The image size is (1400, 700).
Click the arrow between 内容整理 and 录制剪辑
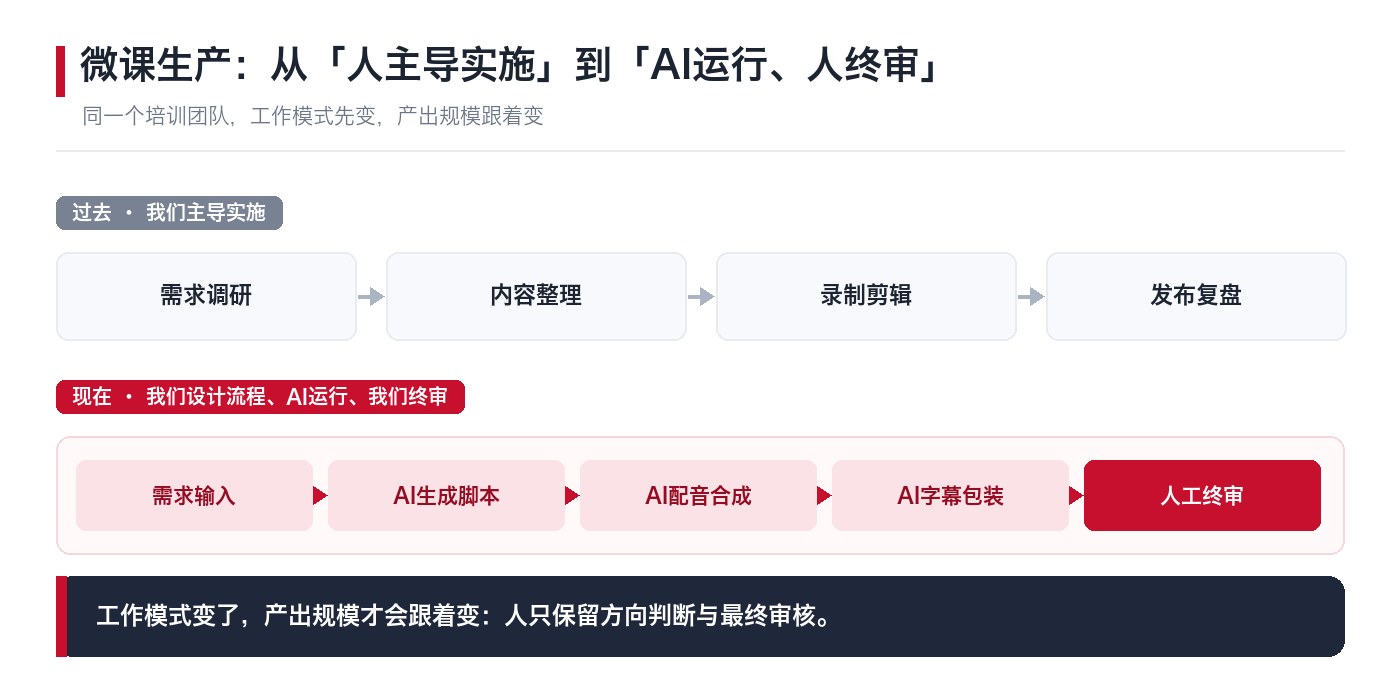(x=701, y=296)
